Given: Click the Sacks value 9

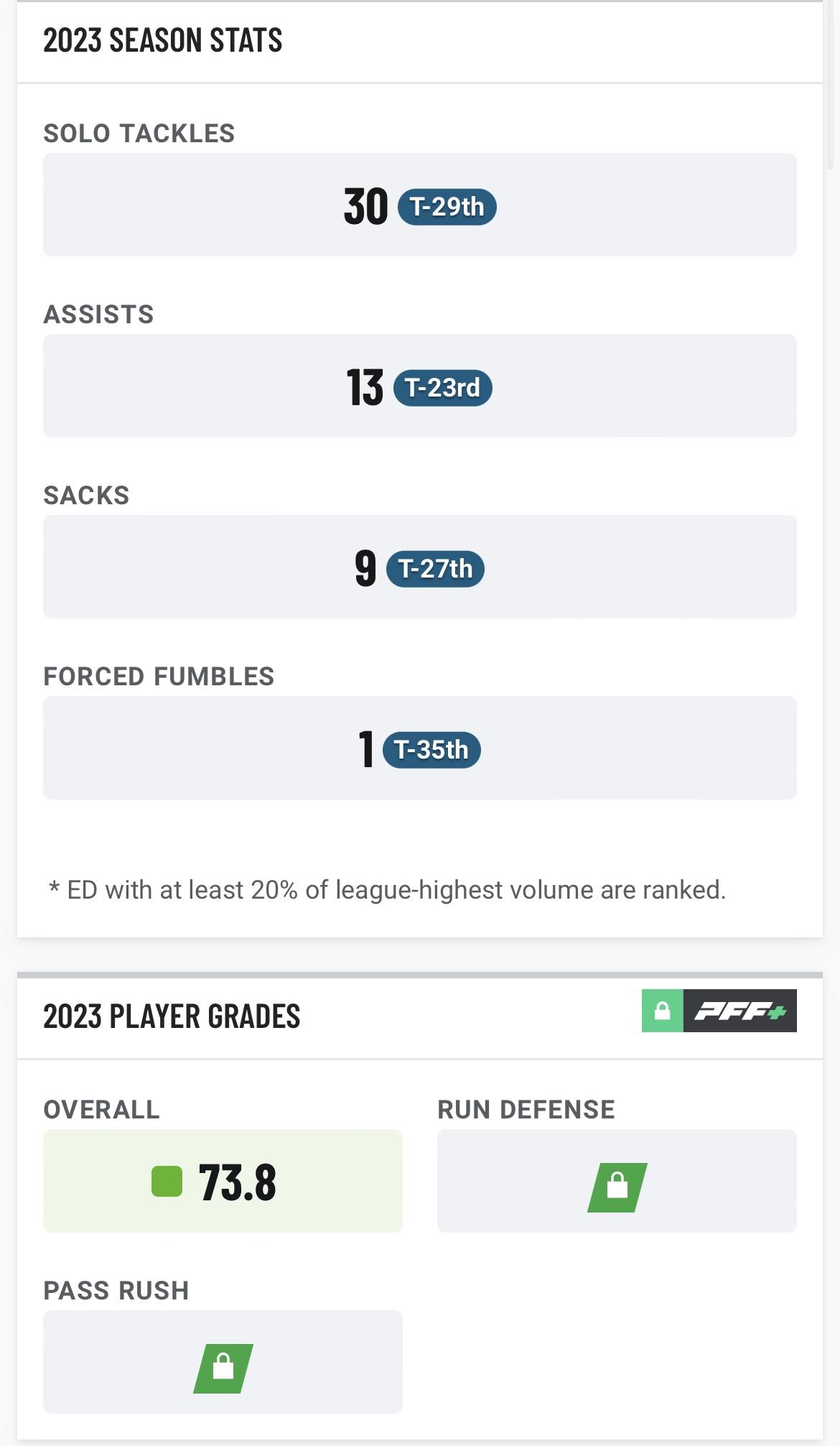Looking at the screenshot, I should pos(365,569).
